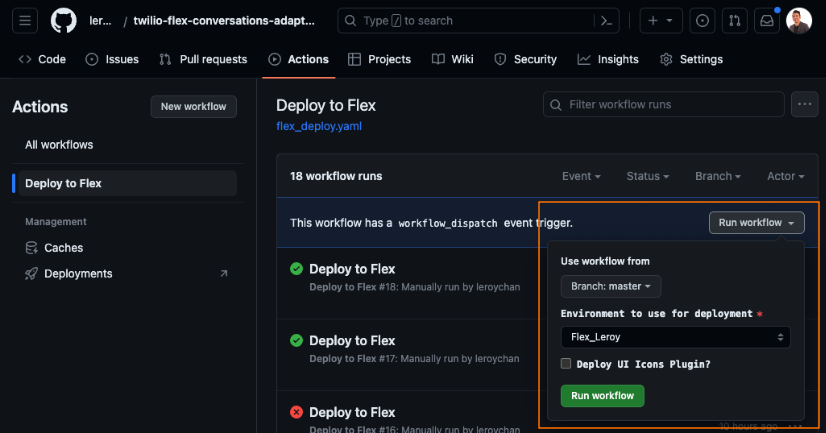Screen dimensions: 826x433
Task: Focus the Filter workflow runs field
Action: (x=664, y=104)
